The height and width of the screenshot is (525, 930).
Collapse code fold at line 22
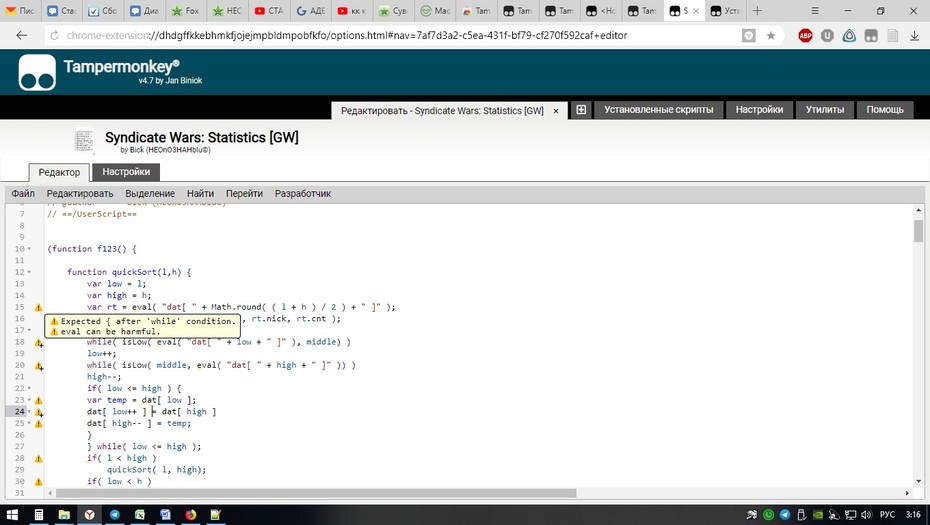pyautogui.click(x=29, y=389)
